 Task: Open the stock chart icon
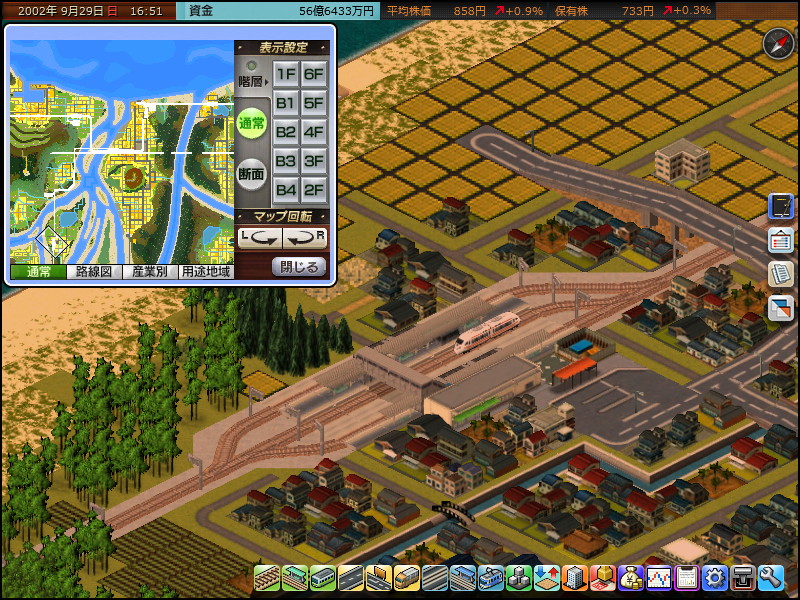point(659,578)
